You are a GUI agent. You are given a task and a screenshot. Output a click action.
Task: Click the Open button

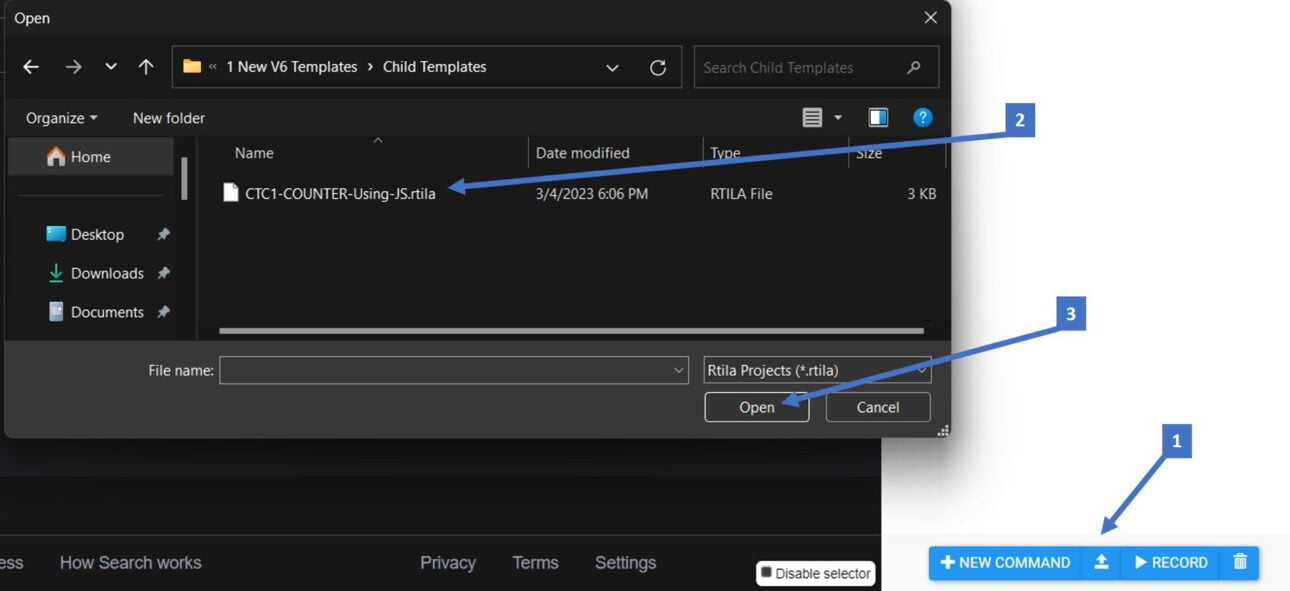(757, 407)
